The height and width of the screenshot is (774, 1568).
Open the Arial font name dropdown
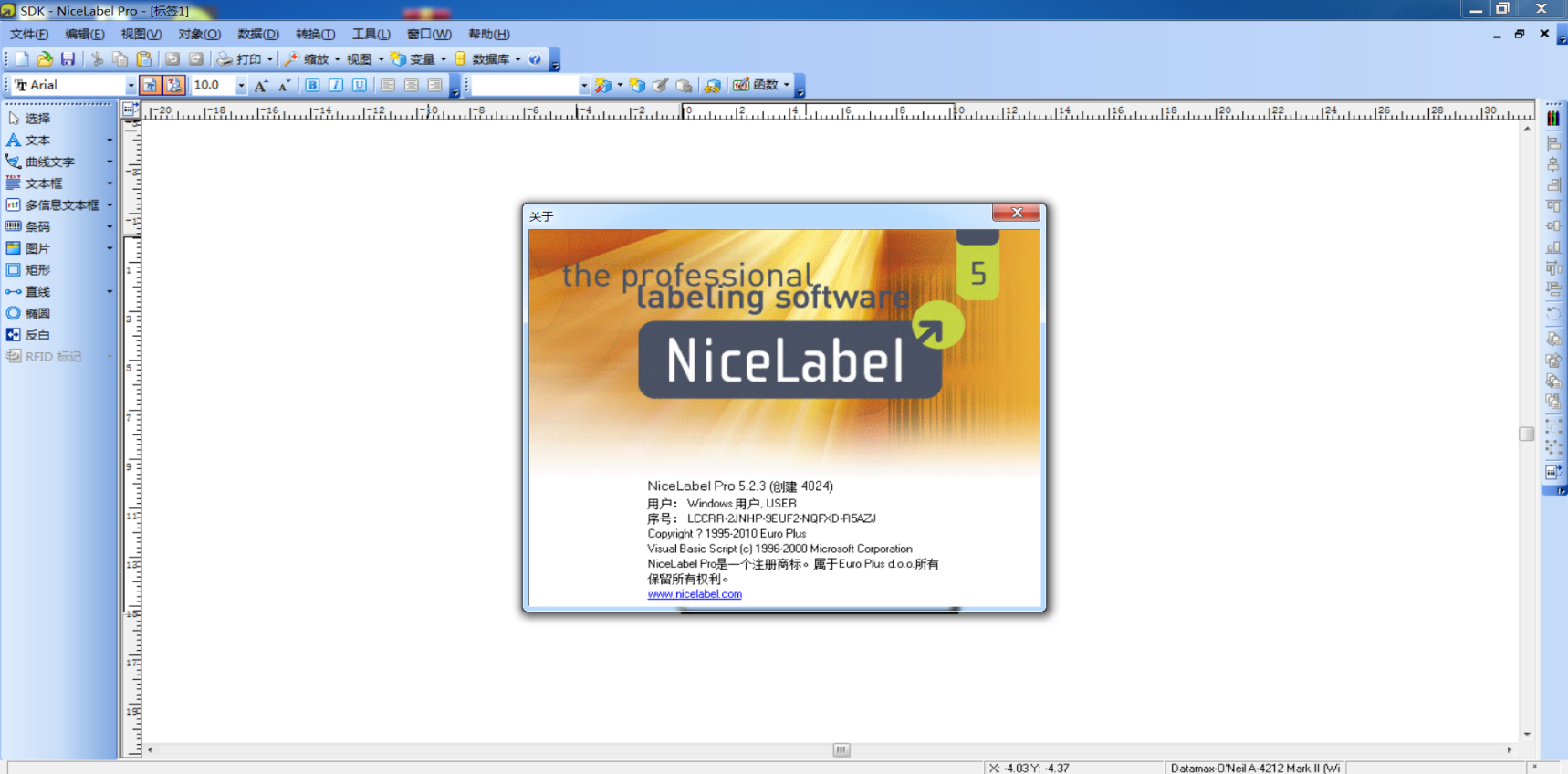click(131, 85)
